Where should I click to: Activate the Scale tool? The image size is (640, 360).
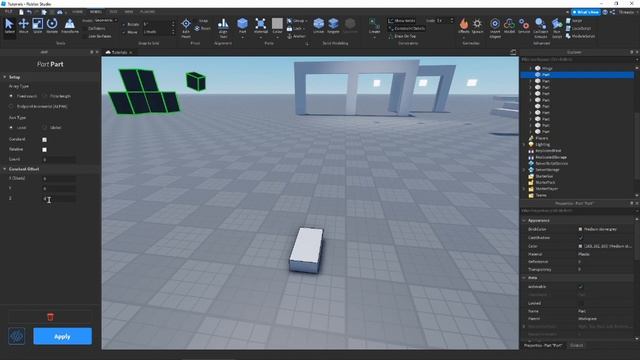38,26
